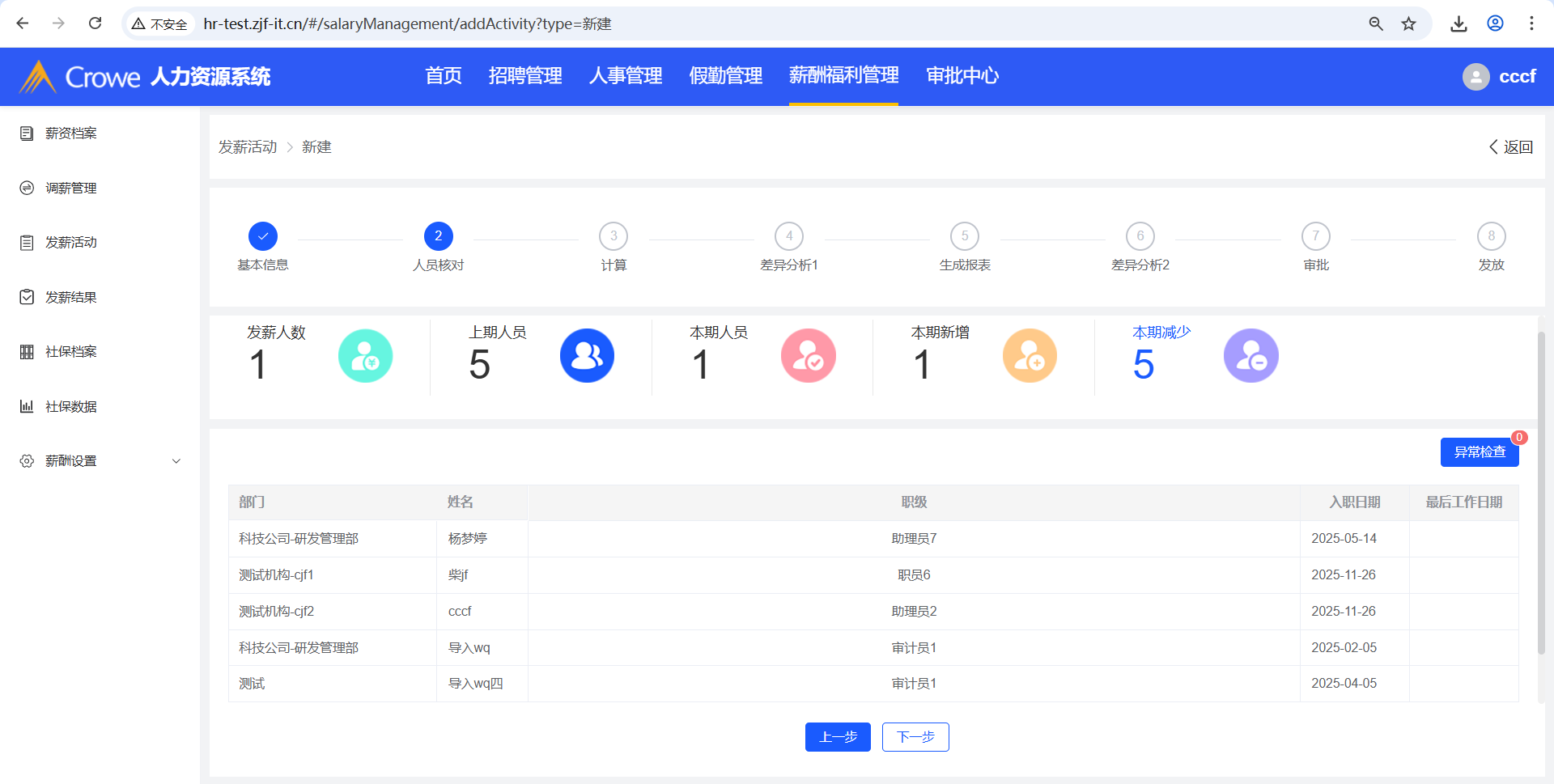This screenshot has height=784, width=1554.
Task: Open 薪资档案 from the sidebar
Action: (x=70, y=133)
